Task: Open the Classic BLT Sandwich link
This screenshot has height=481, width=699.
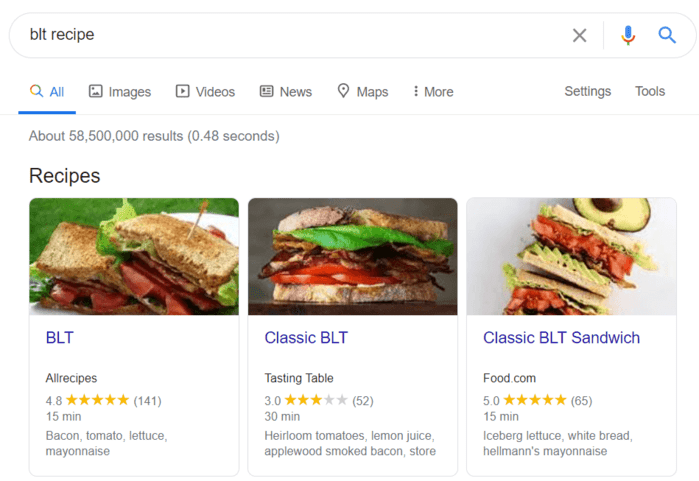Action: (x=561, y=338)
